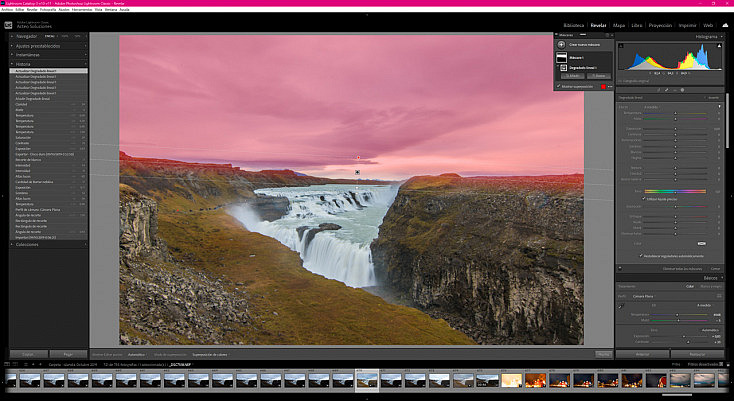Screen dimensions: 734x401
Task: Open the red overlay color swatch
Action: [603, 87]
